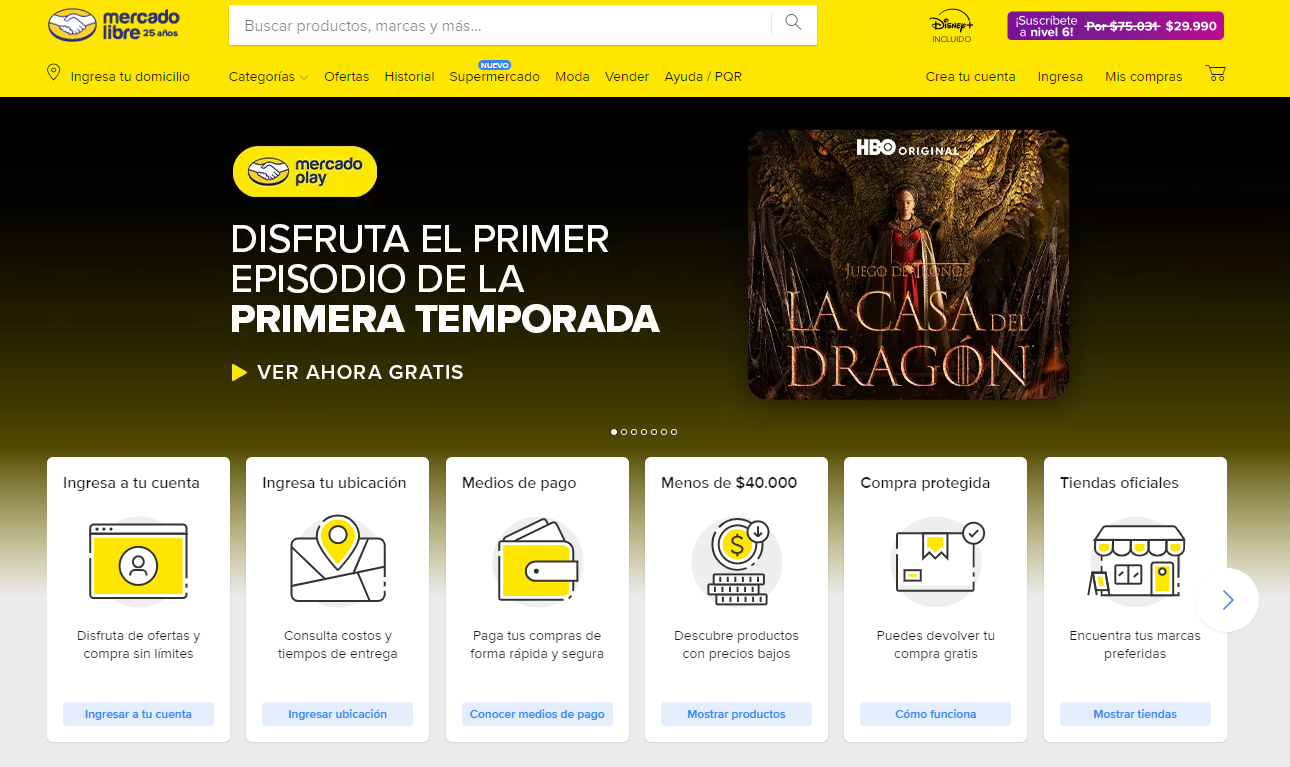Open La Casa del Dragón poster thumbnail
Screen dimensions: 1290x767
[x=908, y=265]
